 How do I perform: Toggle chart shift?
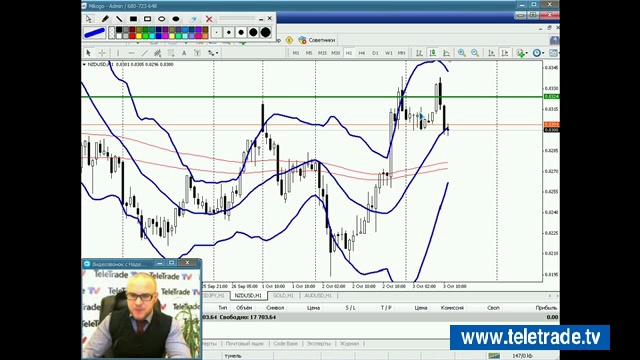505,53
